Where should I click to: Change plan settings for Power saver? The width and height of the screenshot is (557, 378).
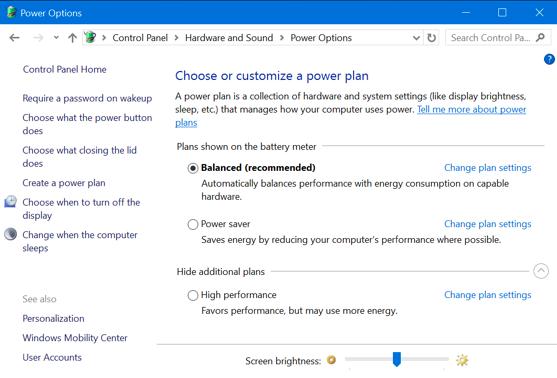click(488, 223)
